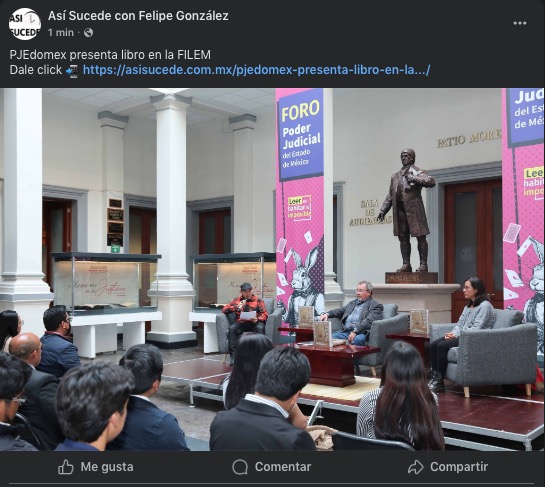This screenshot has height=487, width=545.
Task: Click the thumbs-up Like icon
Action: tap(66, 467)
